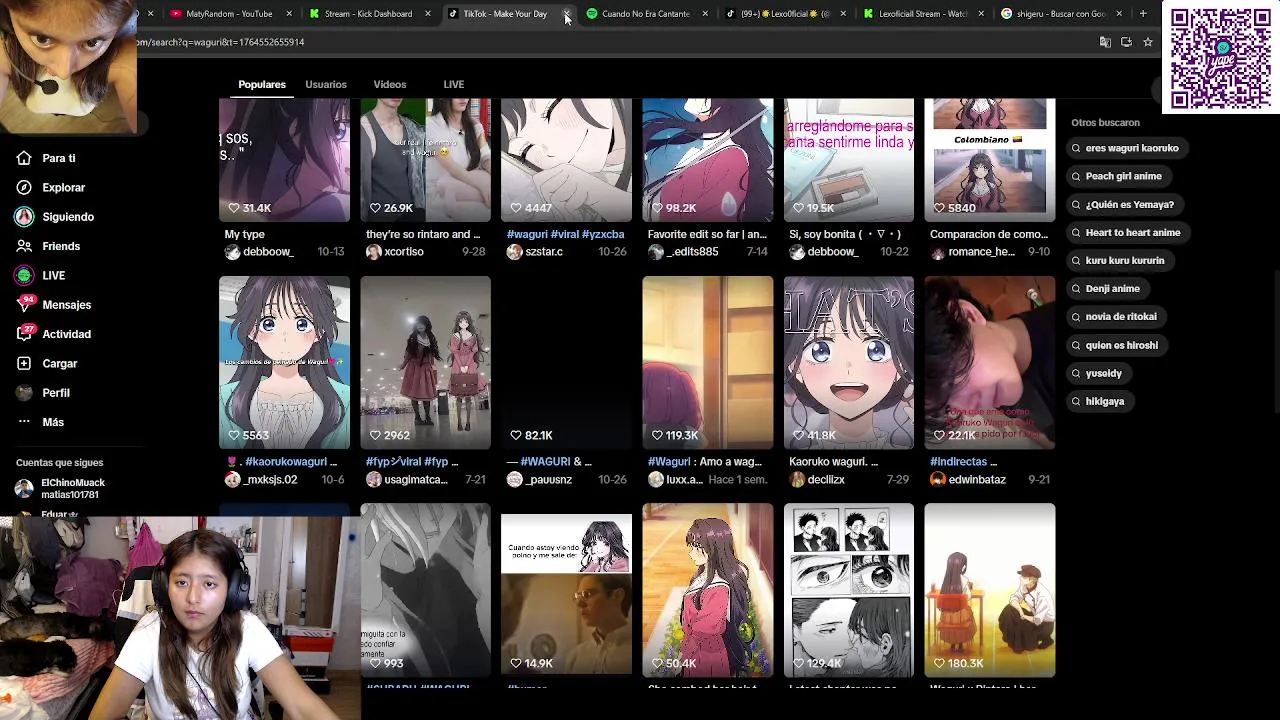The image size is (1280, 720).
Task: Click usagimatca's avatar icon
Action: [x=374, y=480]
